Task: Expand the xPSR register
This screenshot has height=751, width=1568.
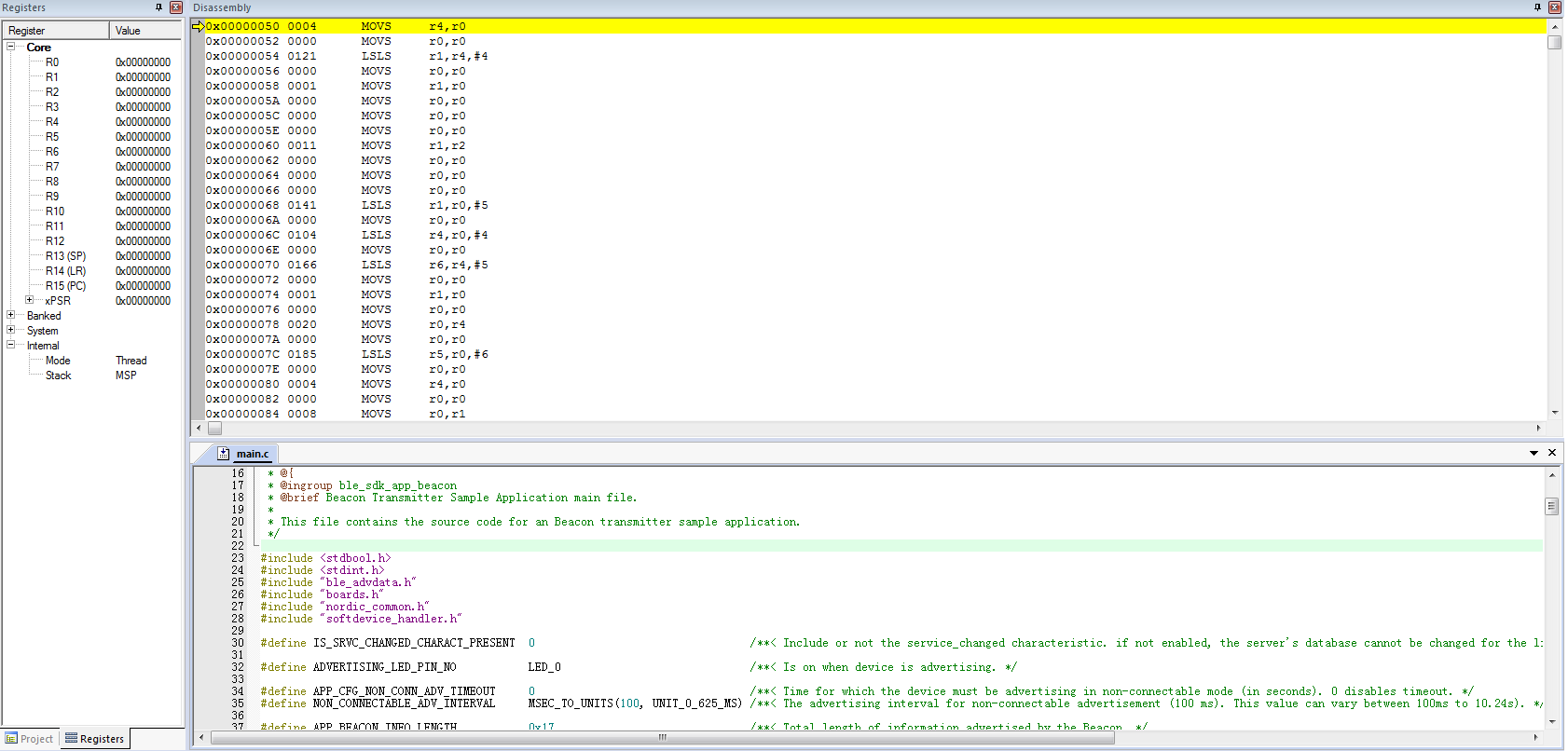Action: tap(30, 300)
